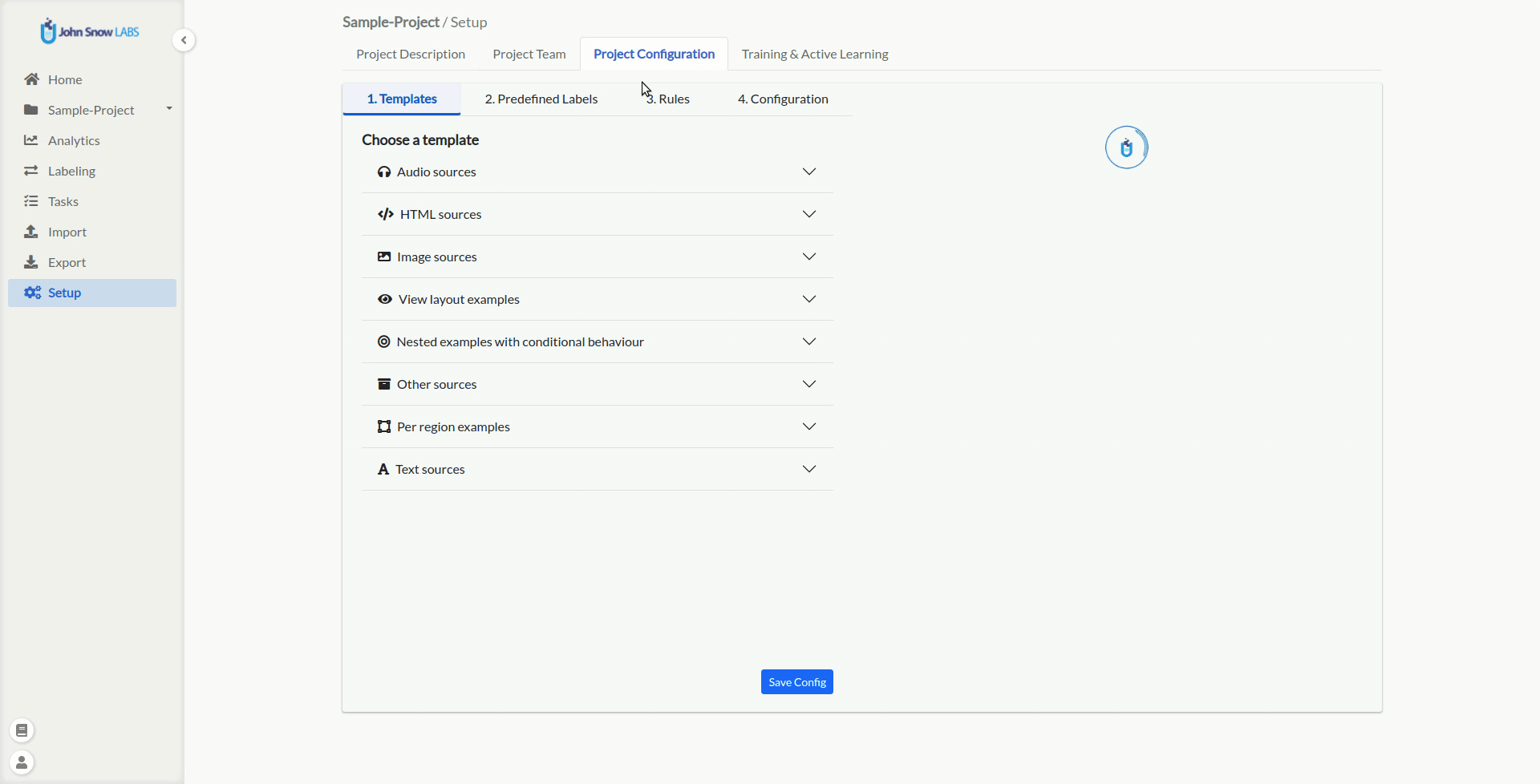Image resolution: width=1540 pixels, height=784 pixels.
Task: Click the John Snow Labs logo
Action: coord(90,31)
